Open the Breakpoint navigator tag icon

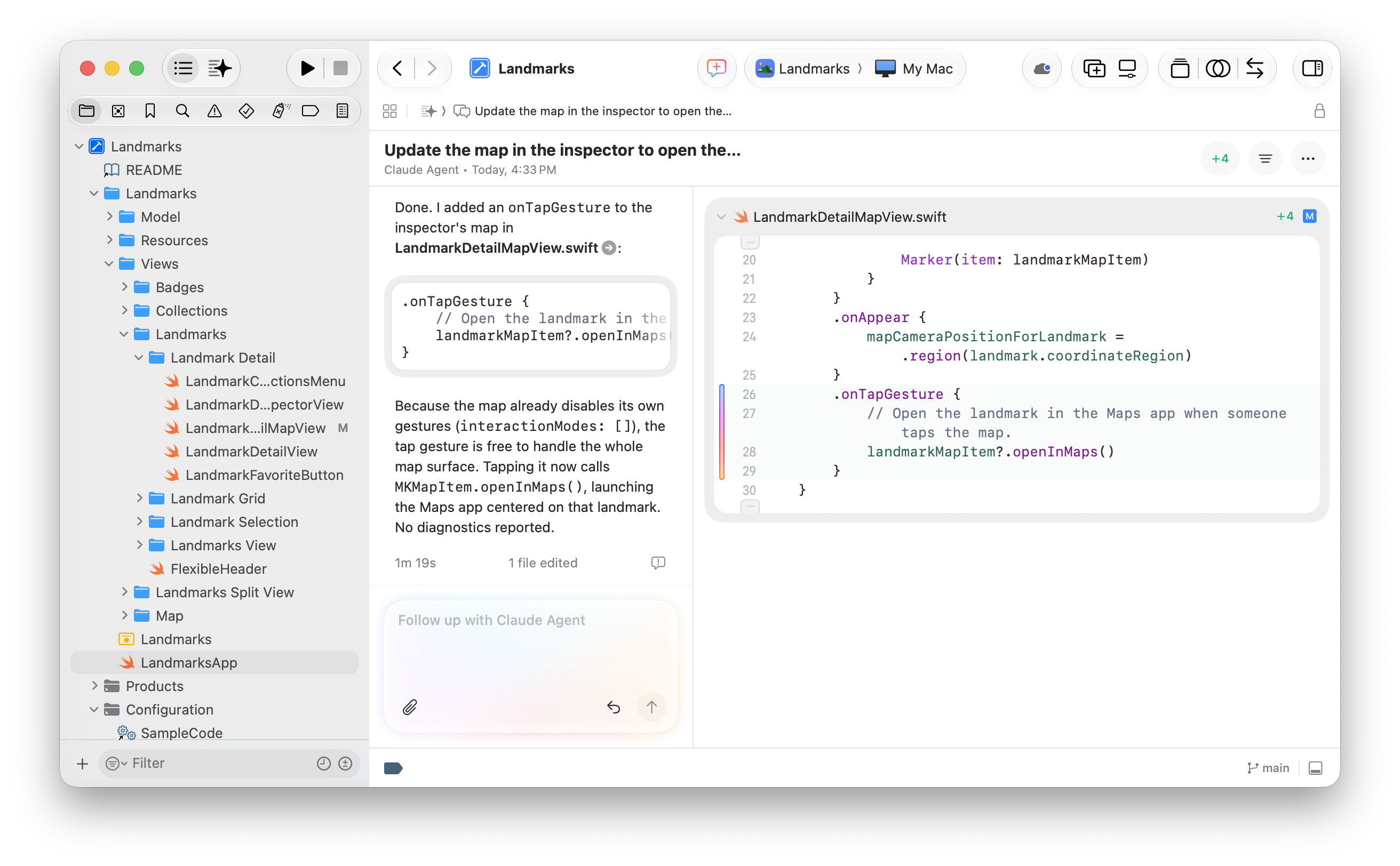tap(311, 110)
